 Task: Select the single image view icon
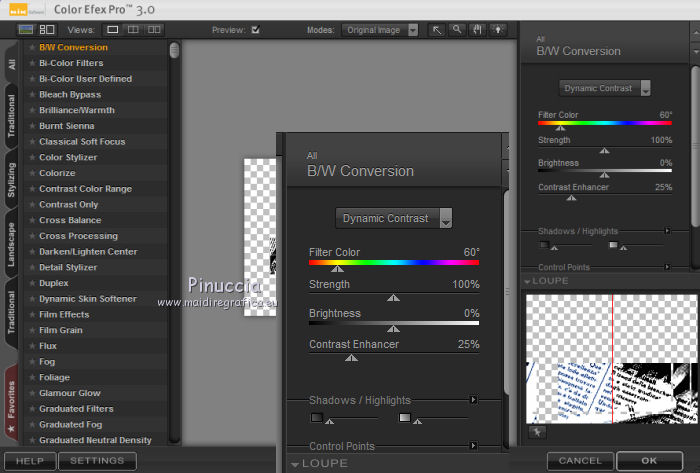[112, 29]
